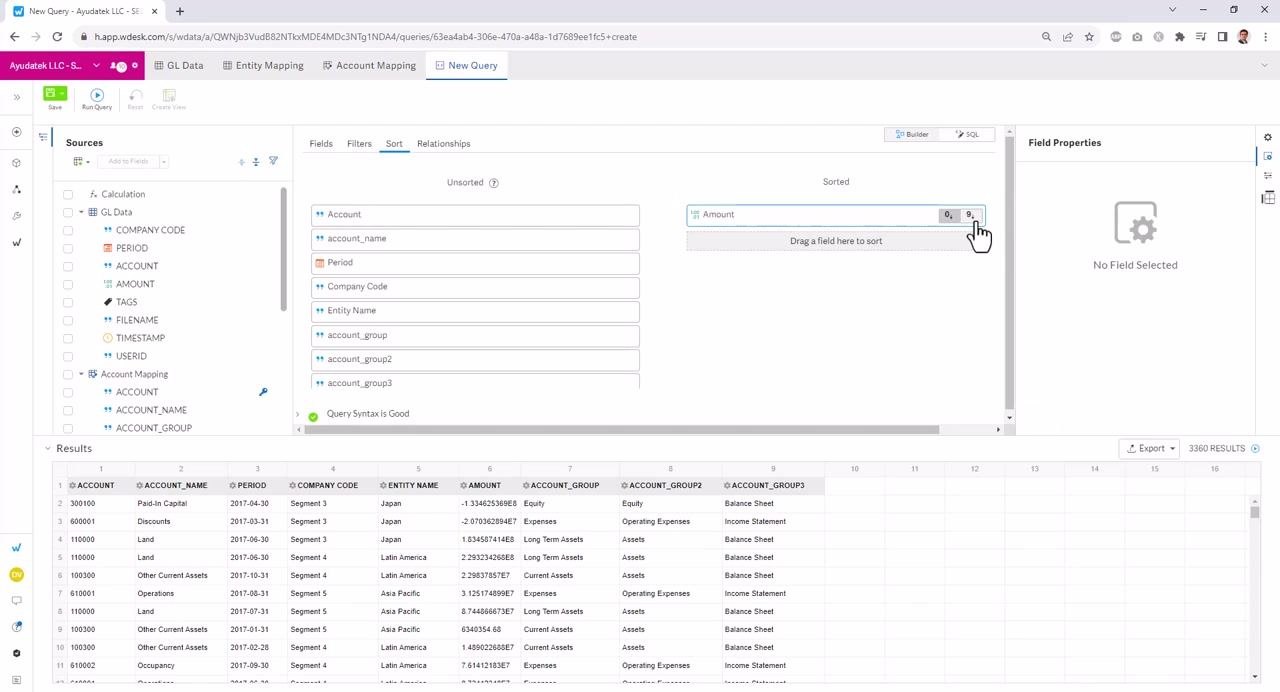
Task: Open the Entity Mapping tab
Action: pyautogui.click(x=262, y=65)
